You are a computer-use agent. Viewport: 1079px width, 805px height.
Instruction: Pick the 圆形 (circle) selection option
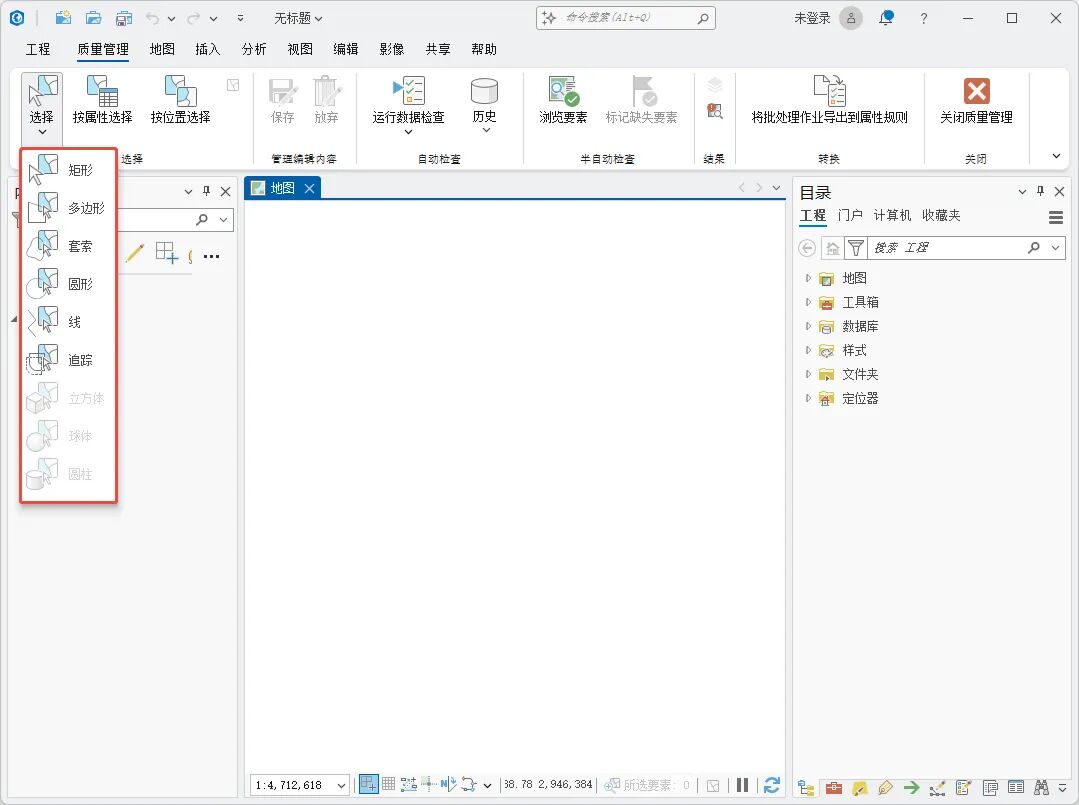68,283
